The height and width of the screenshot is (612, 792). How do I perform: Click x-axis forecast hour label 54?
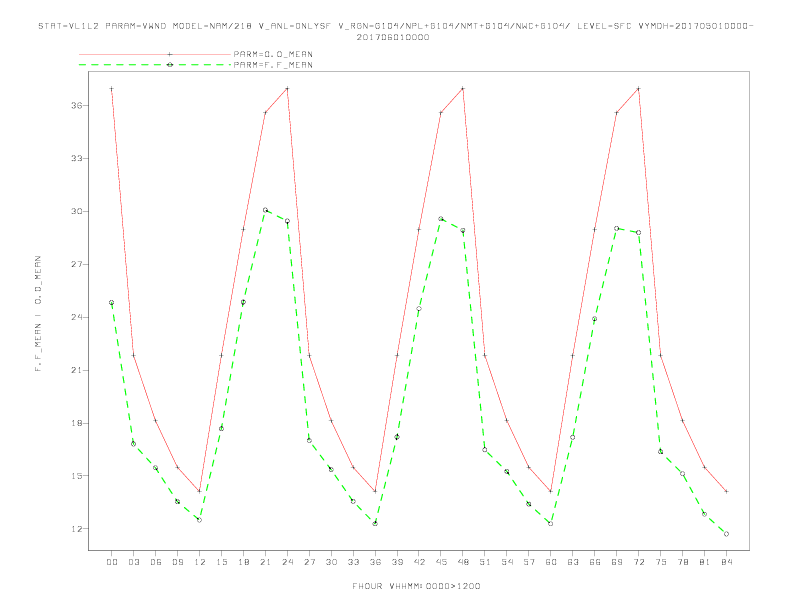(x=507, y=562)
